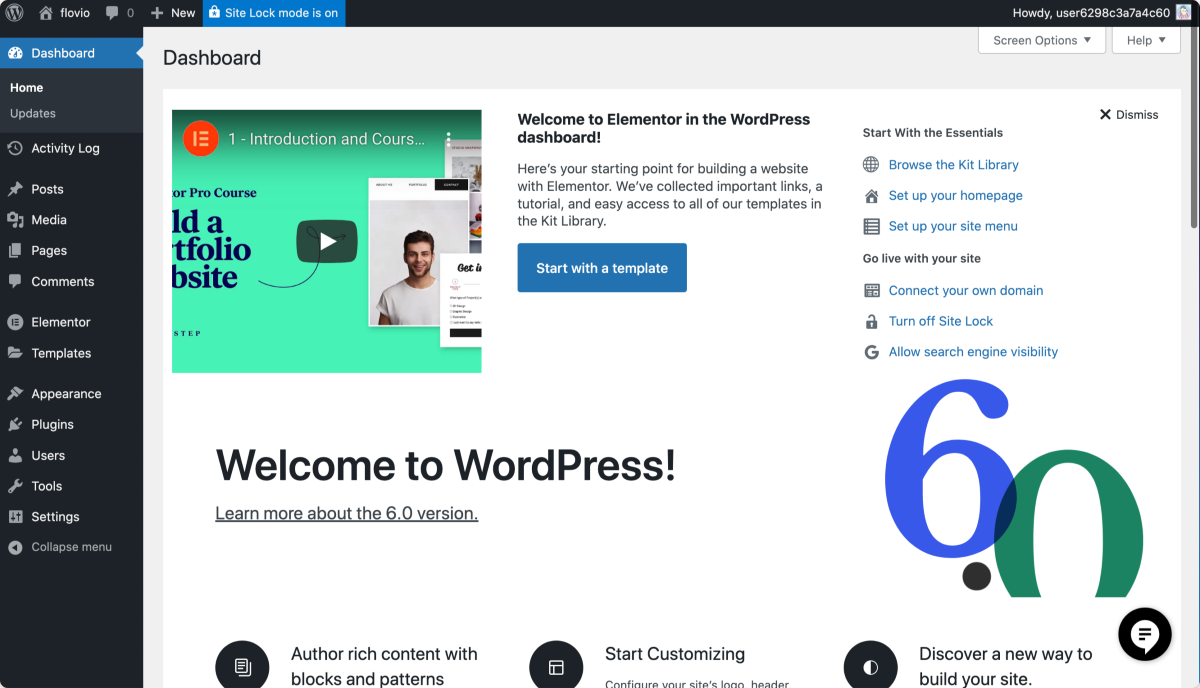Click the Dashboard gauge icon in sidebar

tap(15, 53)
